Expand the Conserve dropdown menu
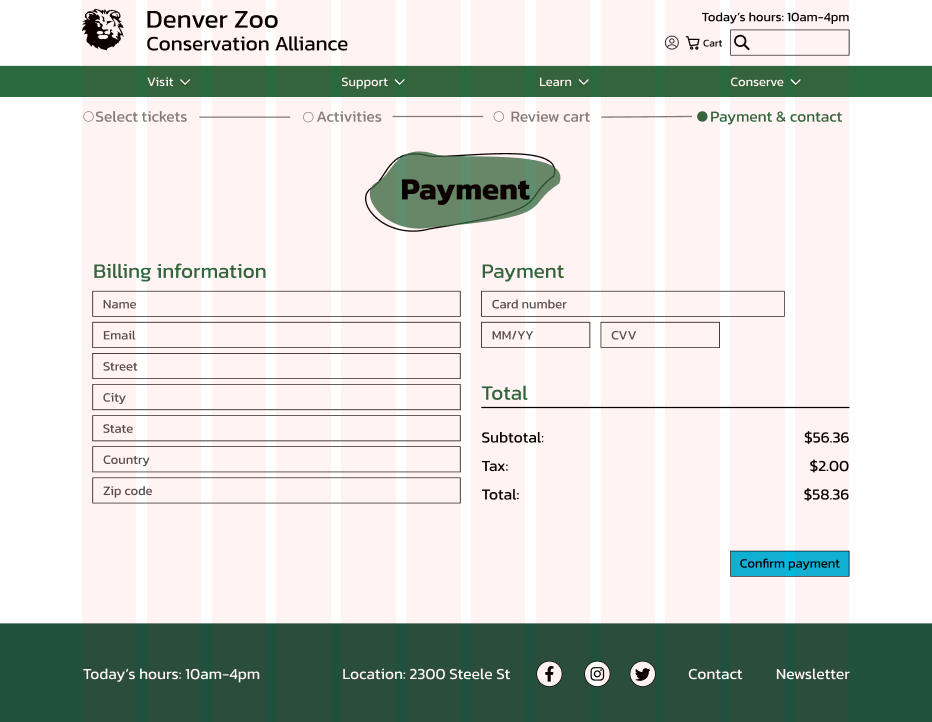The height and width of the screenshot is (722, 932). [x=765, y=82]
